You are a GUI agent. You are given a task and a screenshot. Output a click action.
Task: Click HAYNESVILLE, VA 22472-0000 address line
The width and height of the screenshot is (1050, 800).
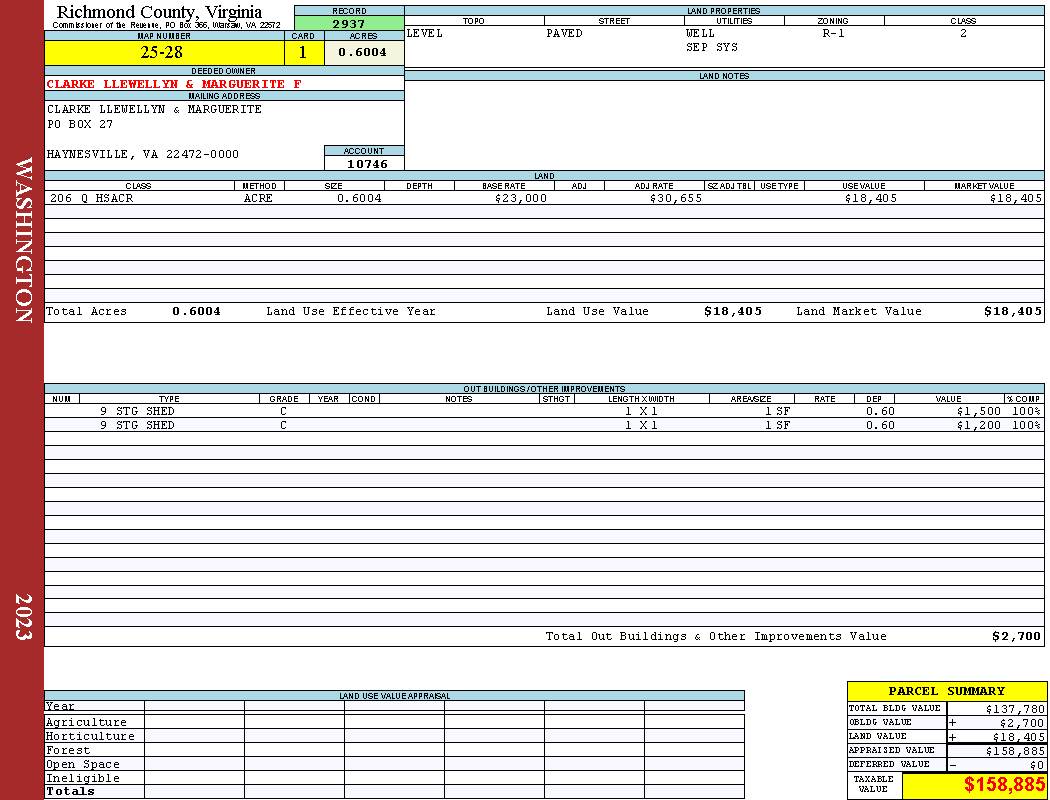click(143, 154)
